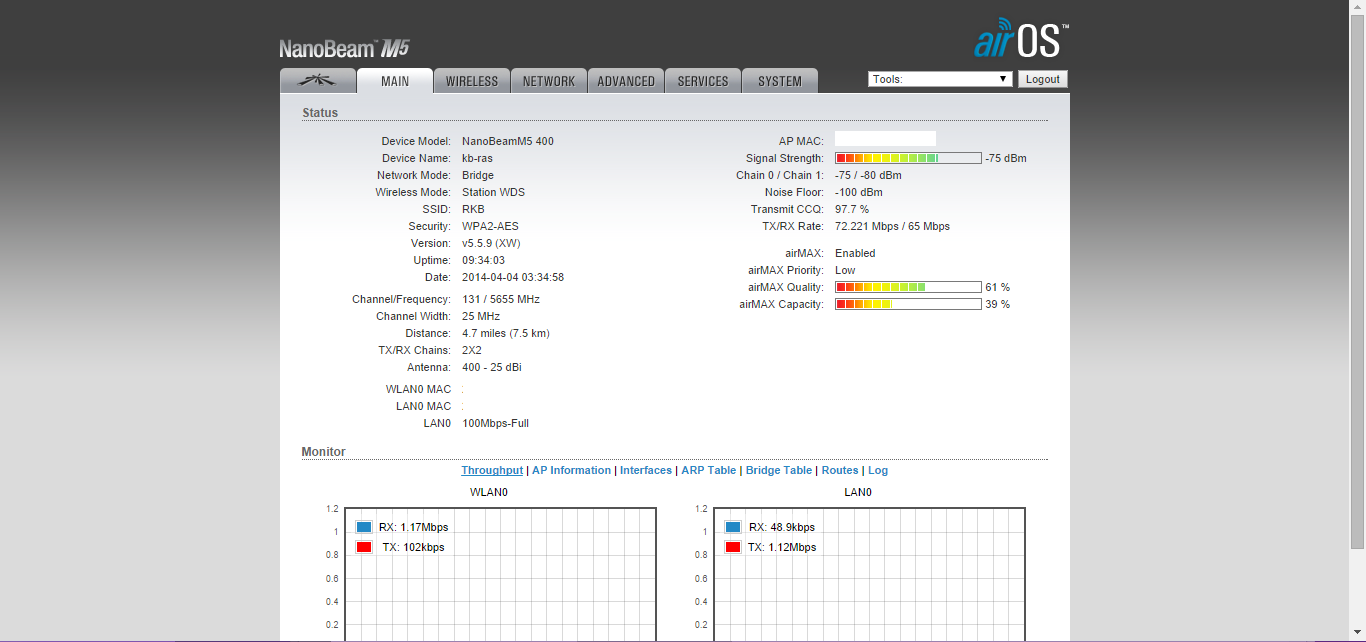Select the ADVANCED tab

[x=626, y=81]
